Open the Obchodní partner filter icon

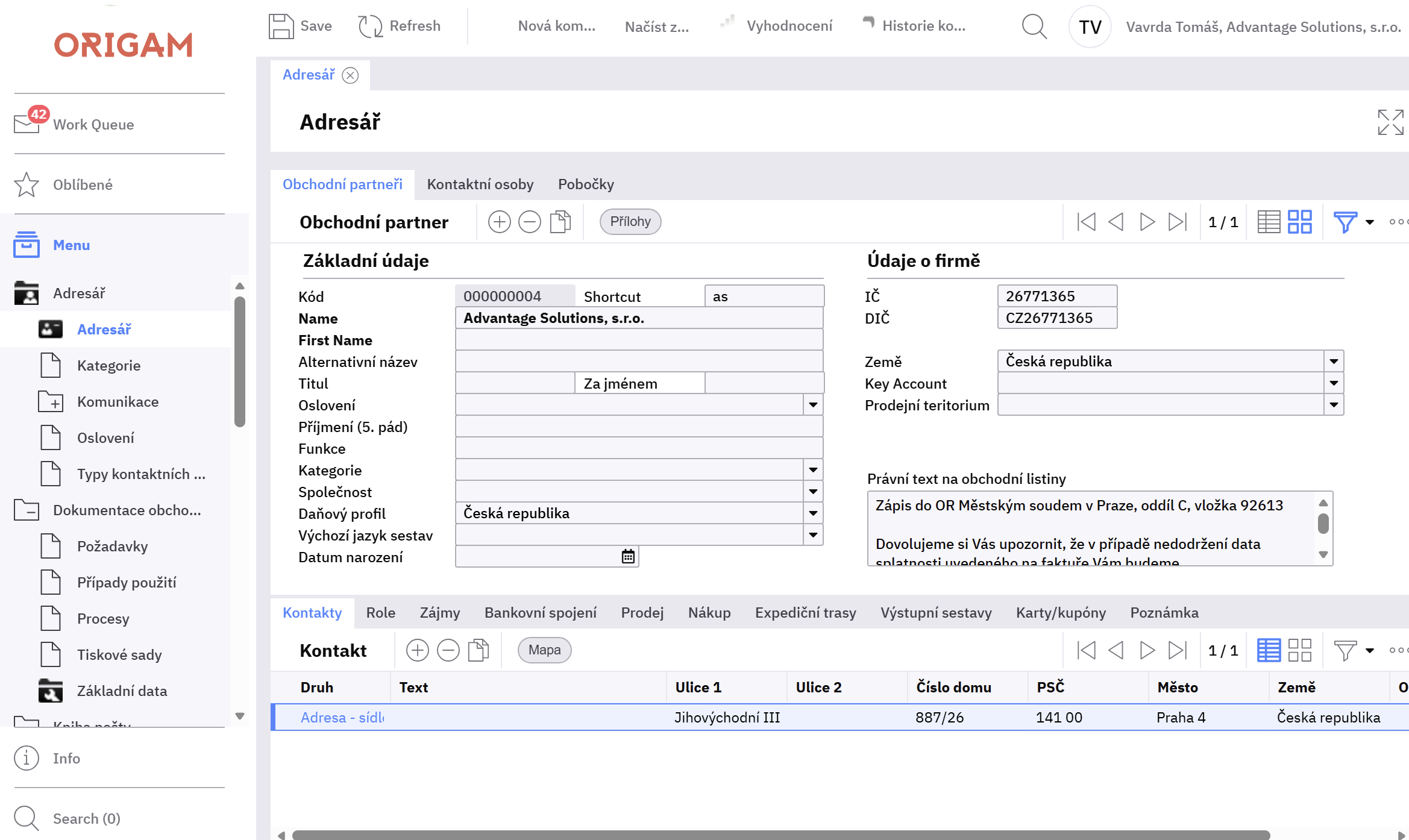(x=1345, y=222)
